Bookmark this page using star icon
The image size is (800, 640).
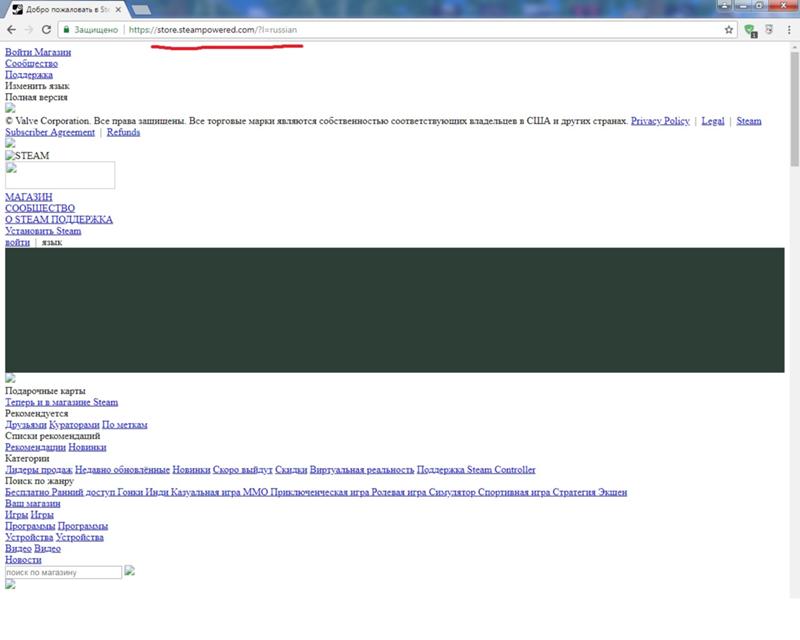729,30
